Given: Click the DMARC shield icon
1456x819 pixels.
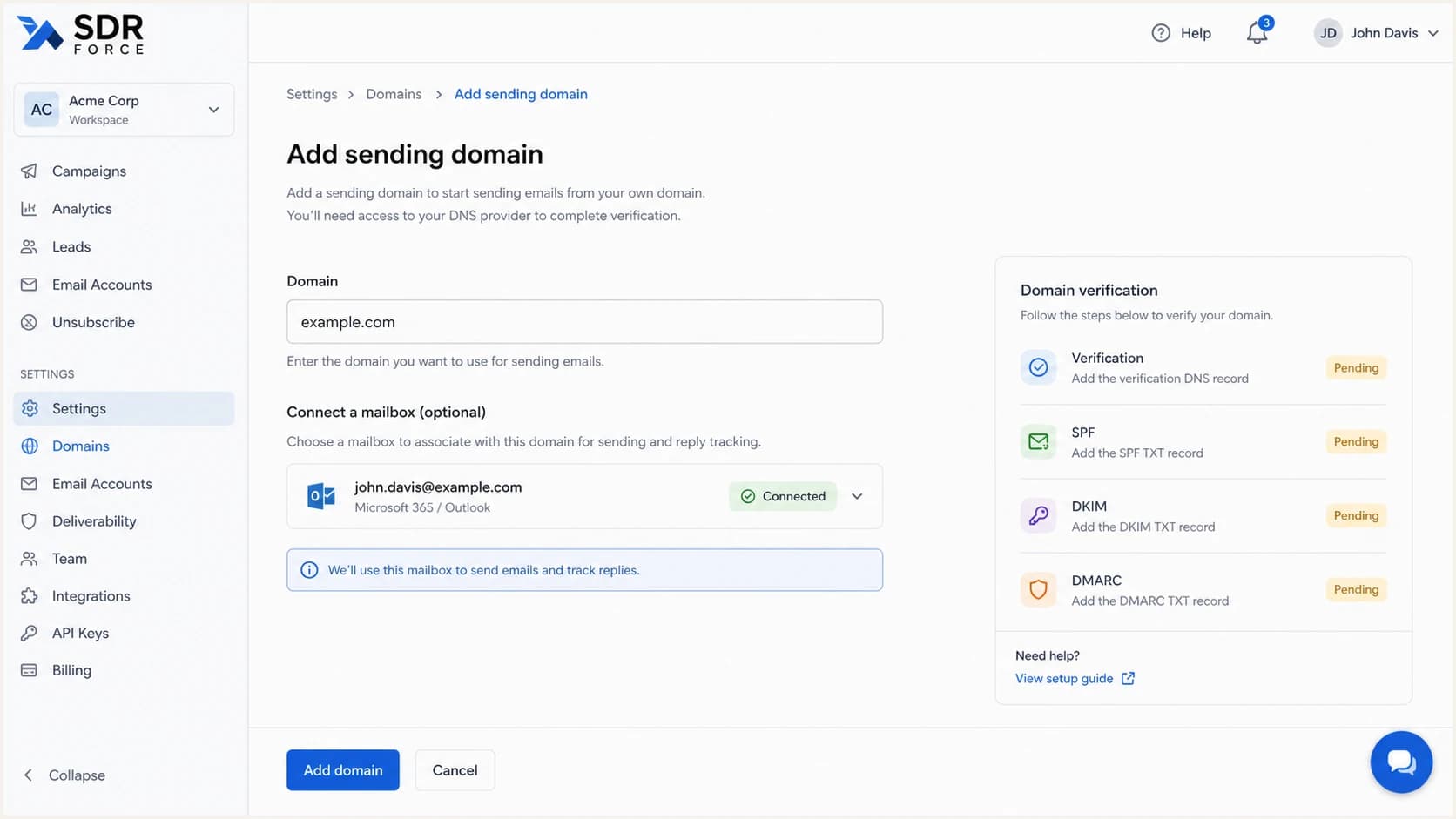Looking at the screenshot, I should tap(1038, 590).
